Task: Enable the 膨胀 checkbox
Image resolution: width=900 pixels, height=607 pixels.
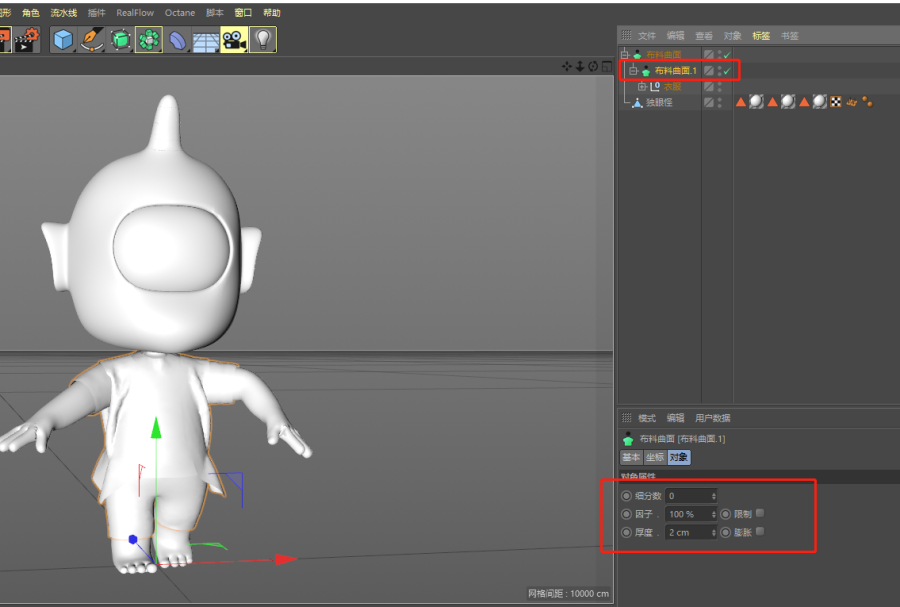Action: 760,532
